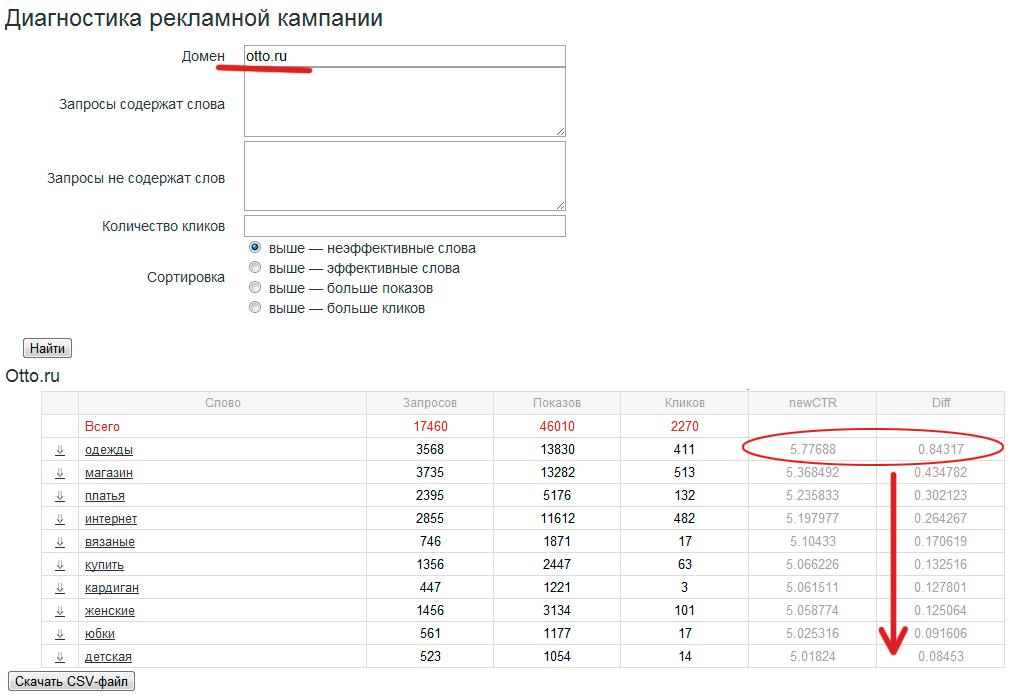The height and width of the screenshot is (700, 1011).
Task: Click newCTR value 5.77688
Action: click(x=812, y=449)
